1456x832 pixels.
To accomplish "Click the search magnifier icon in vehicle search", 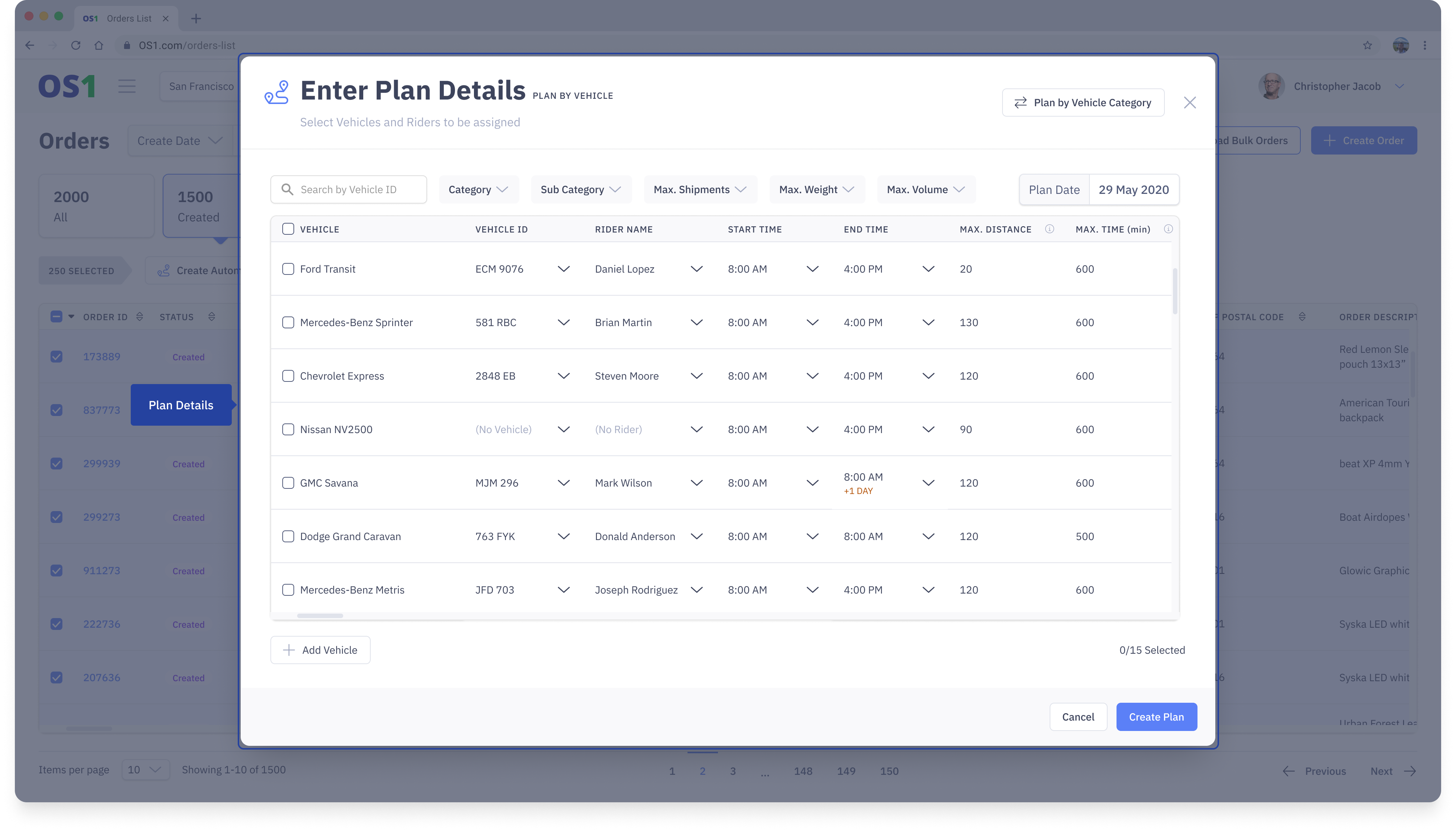I will click(x=287, y=189).
